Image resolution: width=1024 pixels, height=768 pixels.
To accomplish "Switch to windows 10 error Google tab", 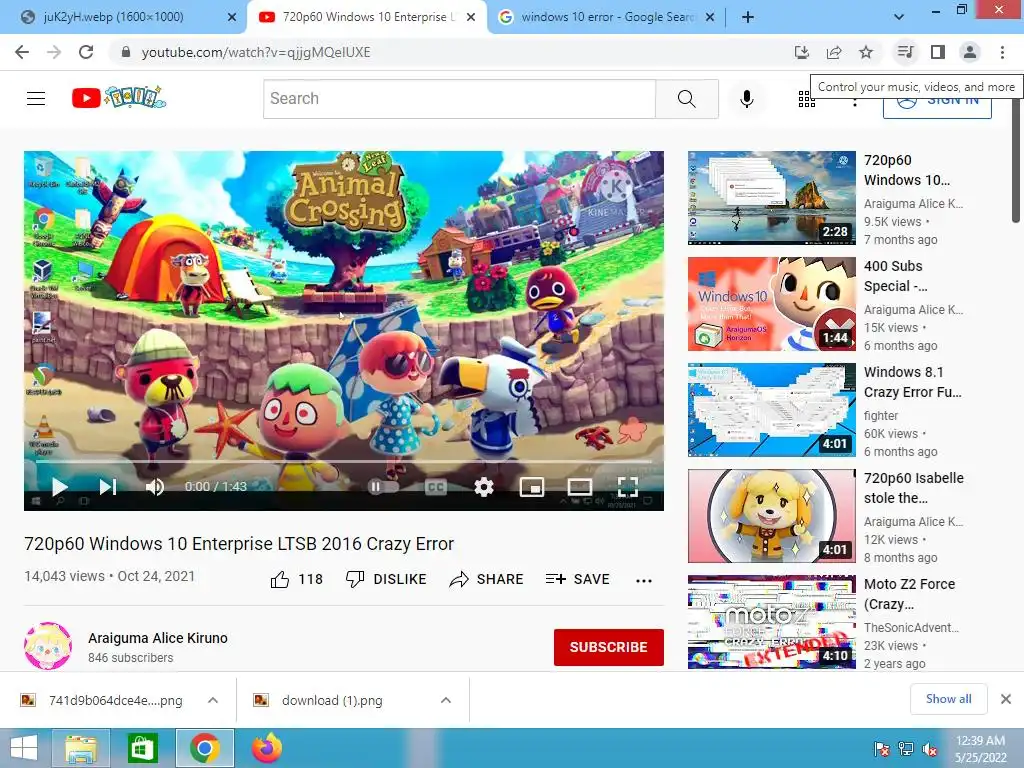I will click(x=607, y=17).
